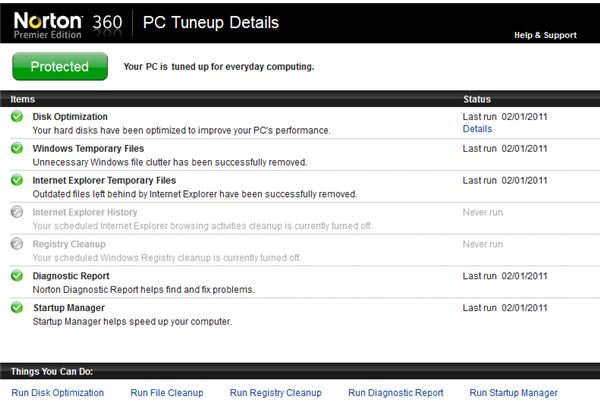Screen dimensions: 600x401
Task: Select the Registry Cleanup item title
Action: point(69,244)
